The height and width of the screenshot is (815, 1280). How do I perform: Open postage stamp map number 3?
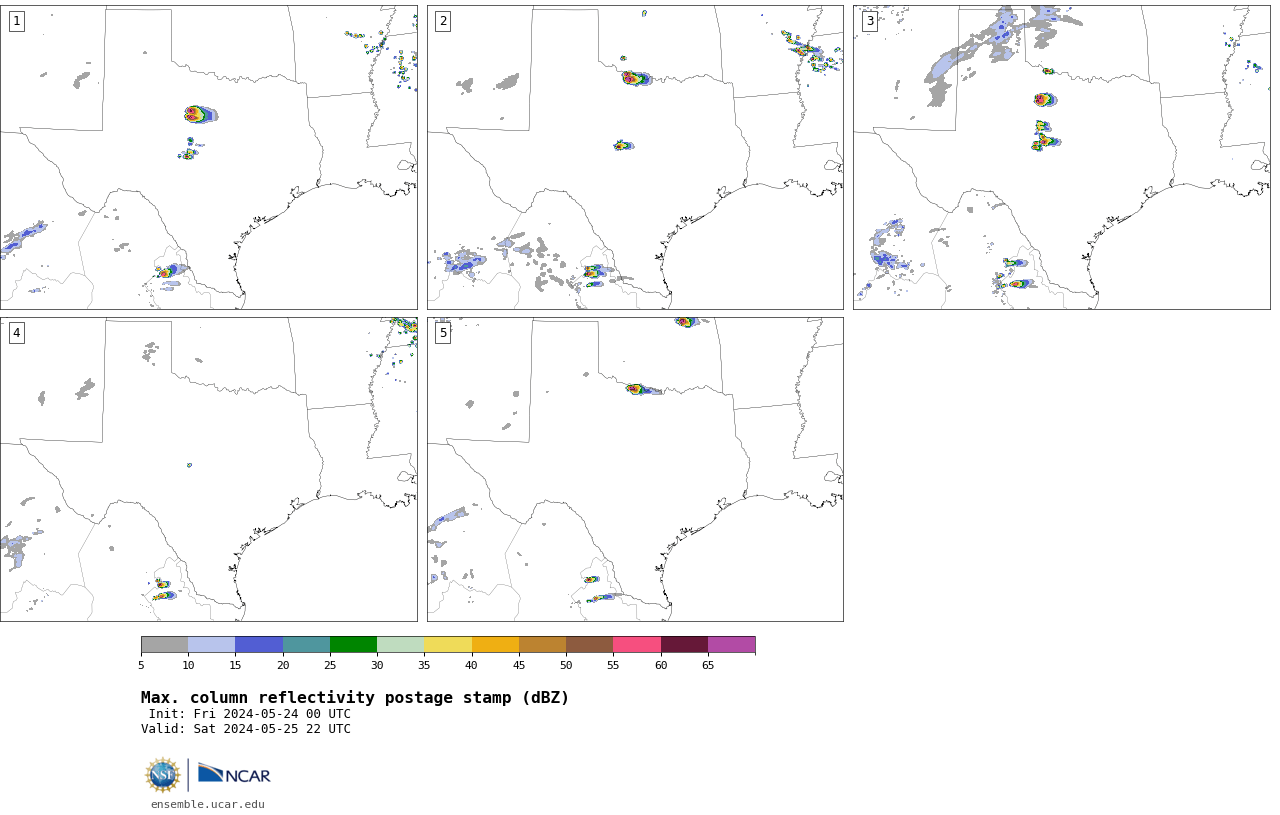click(1061, 157)
